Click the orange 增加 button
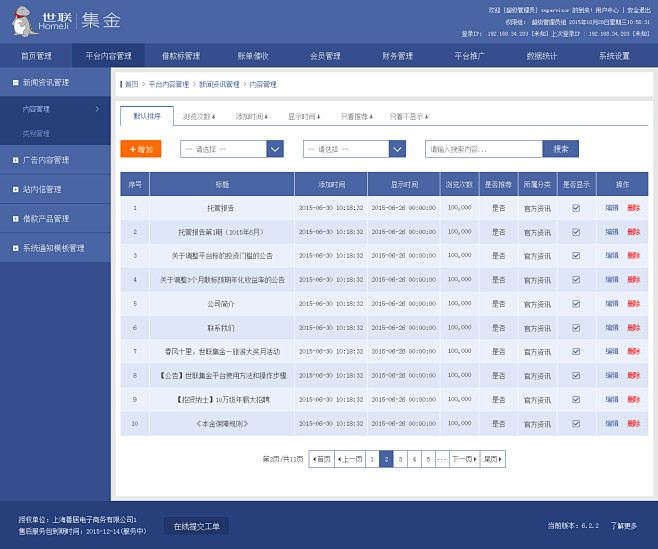The image size is (658, 549). (141, 149)
